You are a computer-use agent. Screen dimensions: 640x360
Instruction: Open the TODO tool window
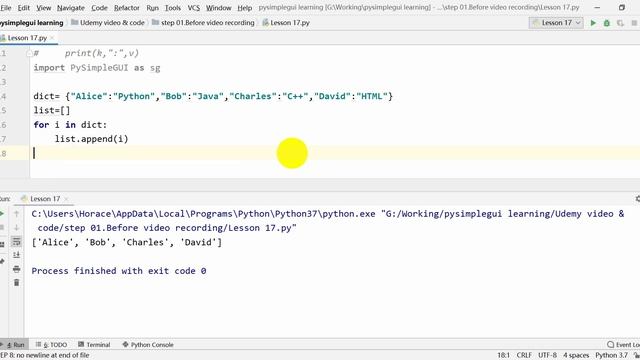pos(51,344)
